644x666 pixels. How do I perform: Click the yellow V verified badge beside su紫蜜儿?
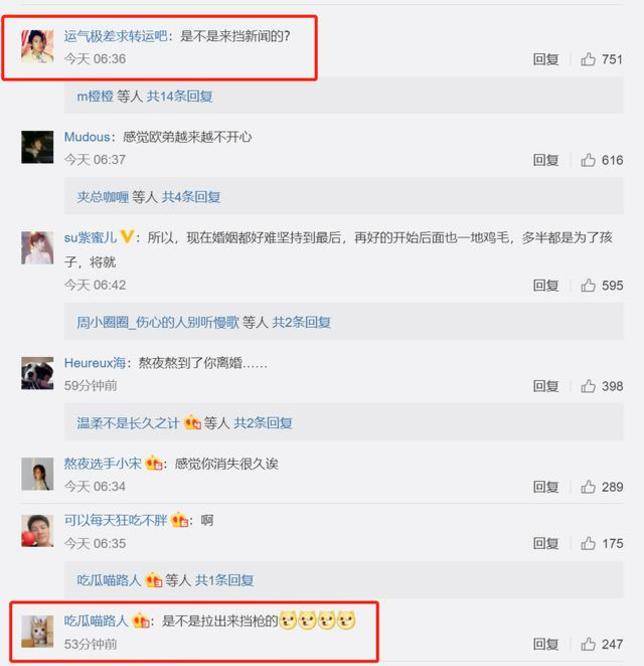[127, 237]
